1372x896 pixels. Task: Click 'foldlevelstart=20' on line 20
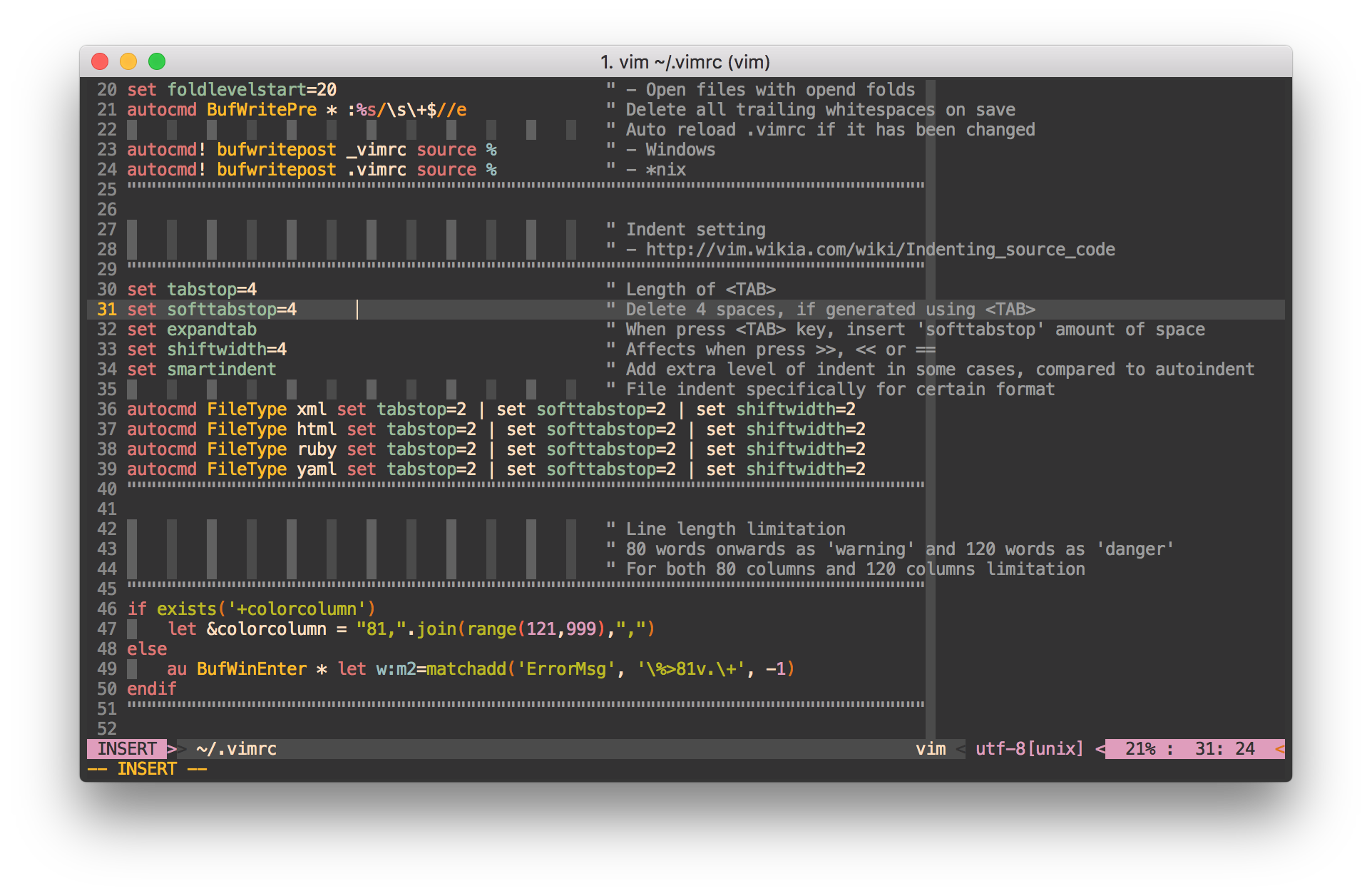[252, 89]
